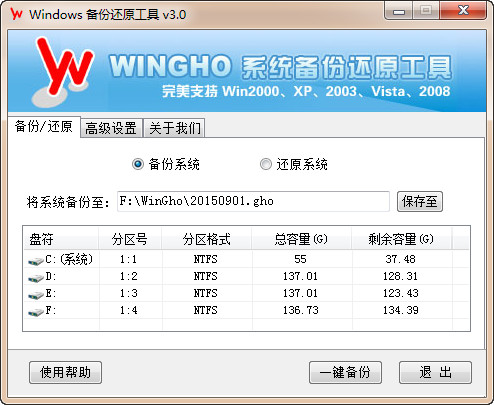Click the E: drive icon

(36, 295)
